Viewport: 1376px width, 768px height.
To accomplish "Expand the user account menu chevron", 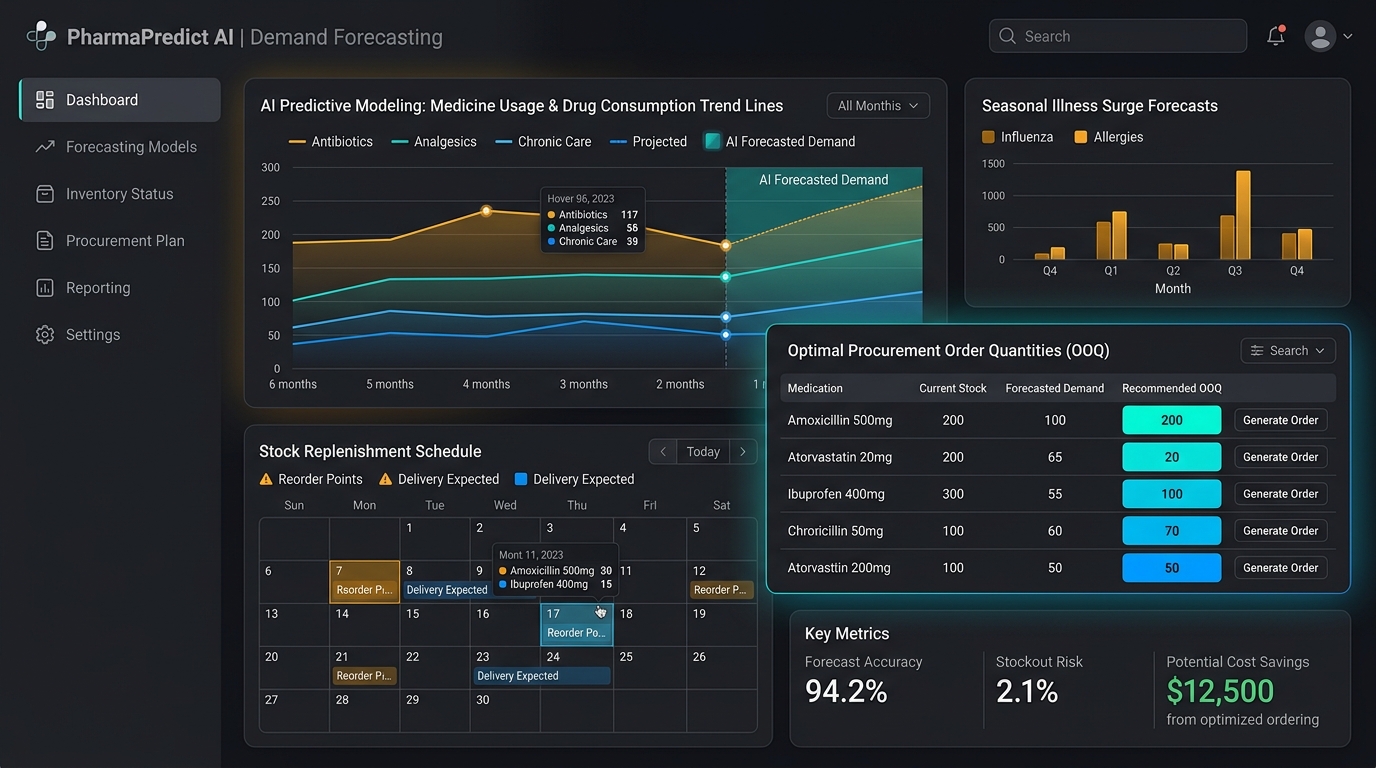I will [x=1348, y=36].
